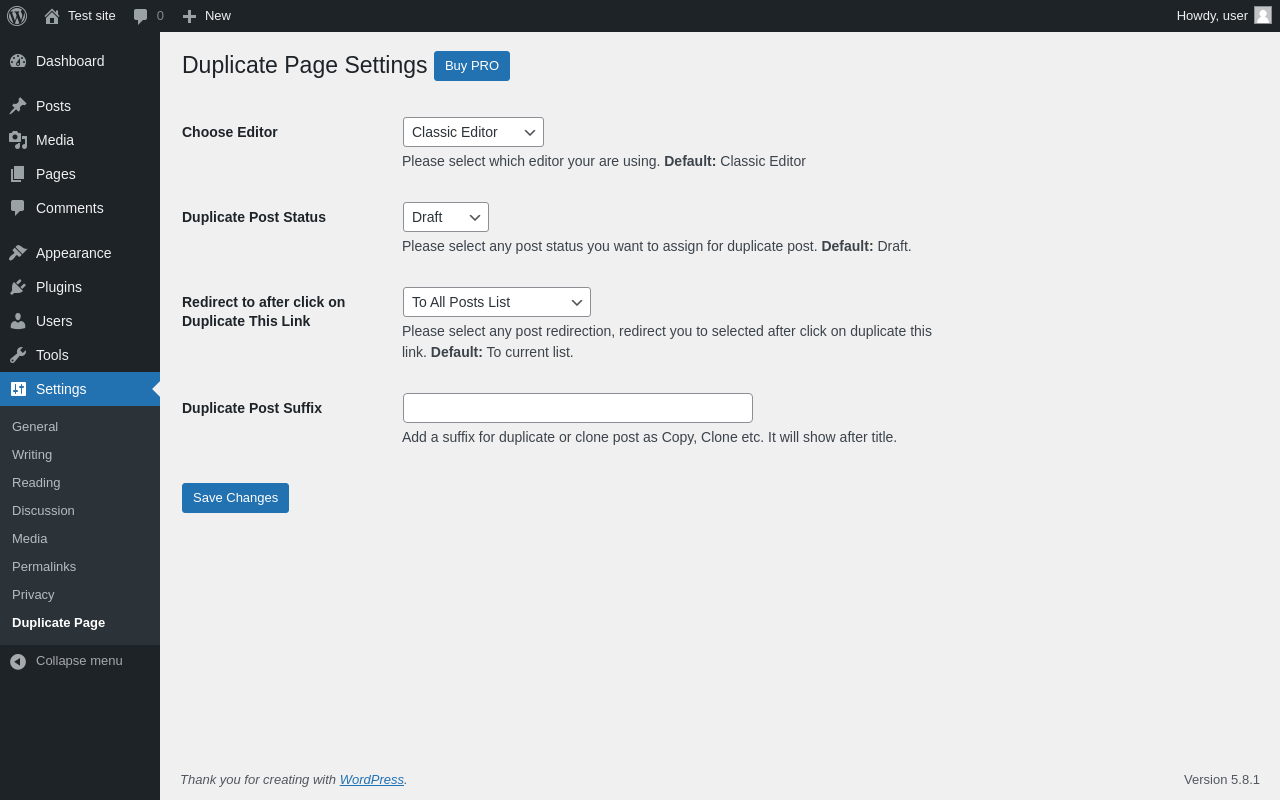1280x800 pixels.
Task: Go to Permalinks settings submenu
Action: click(x=44, y=566)
